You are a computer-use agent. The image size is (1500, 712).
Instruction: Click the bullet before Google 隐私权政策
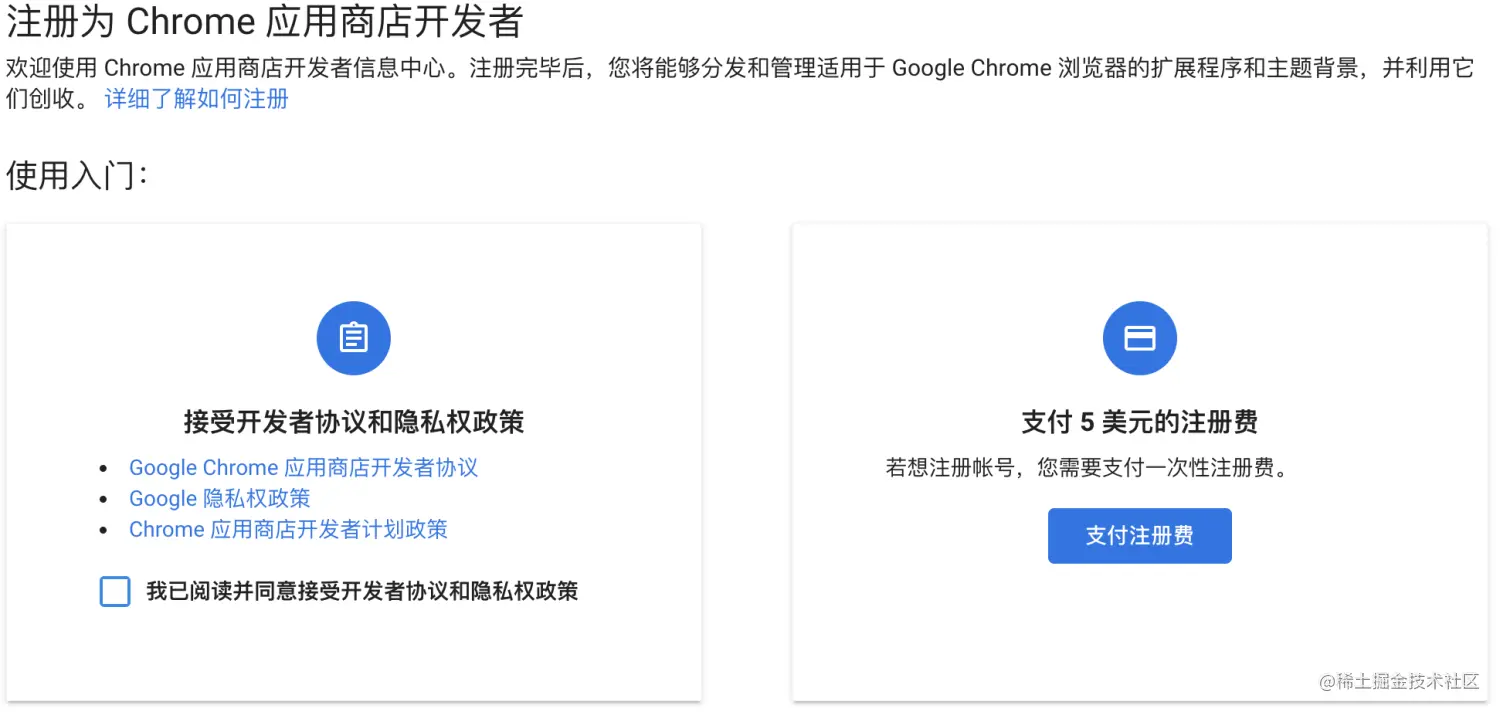tap(103, 499)
